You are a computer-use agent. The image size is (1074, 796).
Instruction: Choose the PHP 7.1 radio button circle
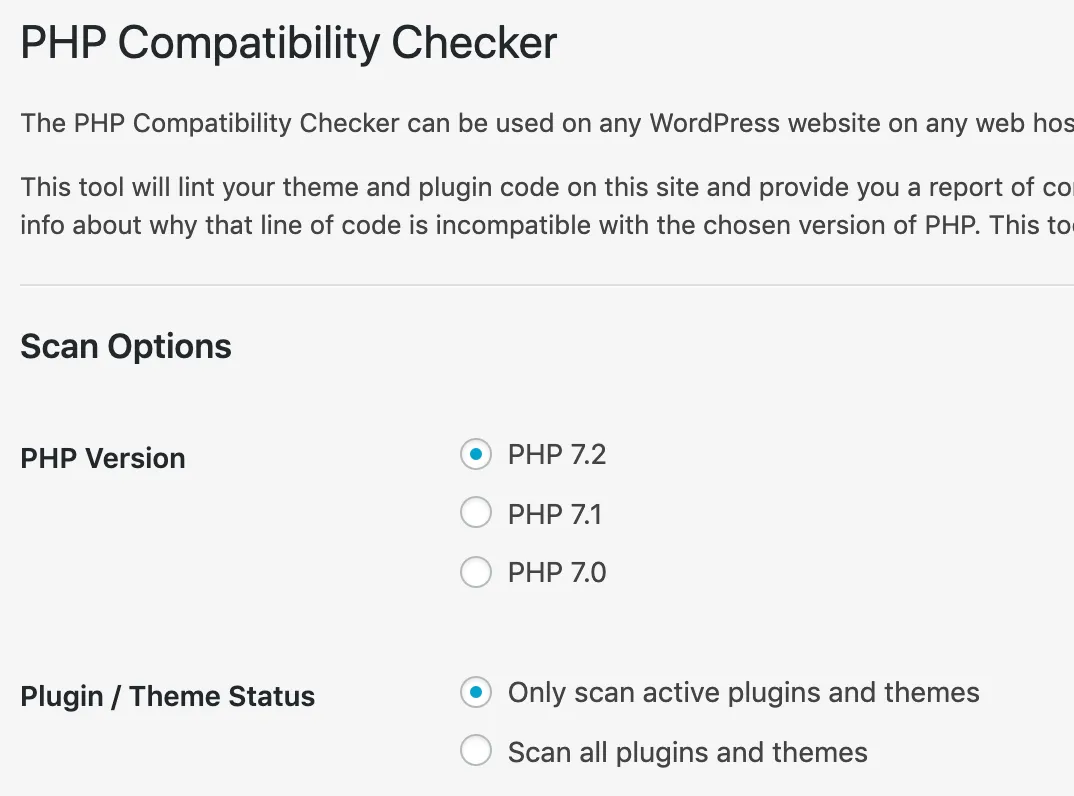coord(476,514)
